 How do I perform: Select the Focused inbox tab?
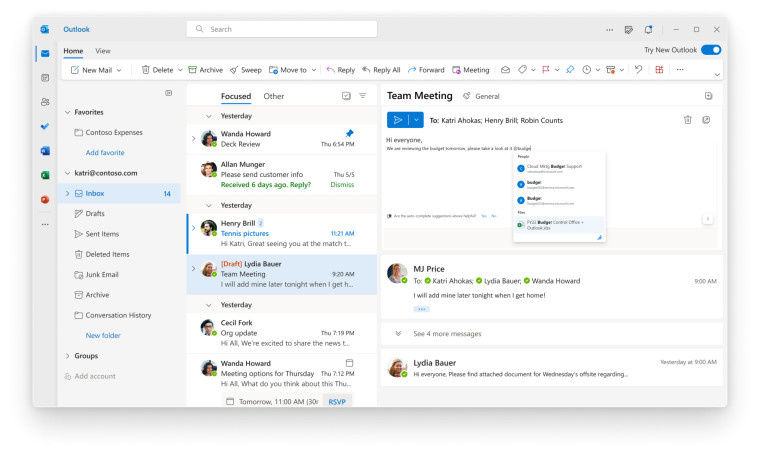tap(236, 96)
